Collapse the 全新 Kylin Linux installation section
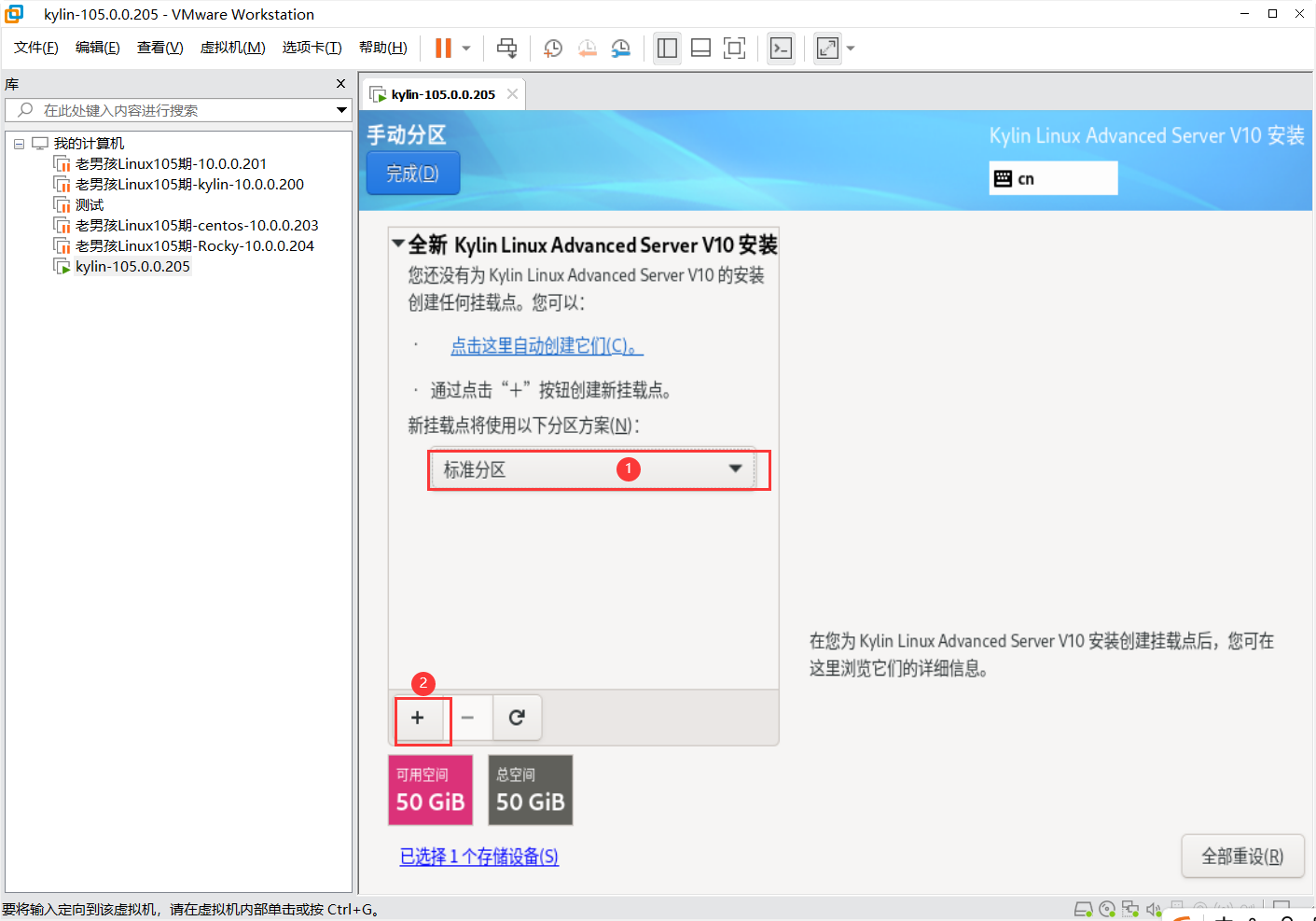Image resolution: width=1316 pixels, height=921 pixels. [x=398, y=244]
